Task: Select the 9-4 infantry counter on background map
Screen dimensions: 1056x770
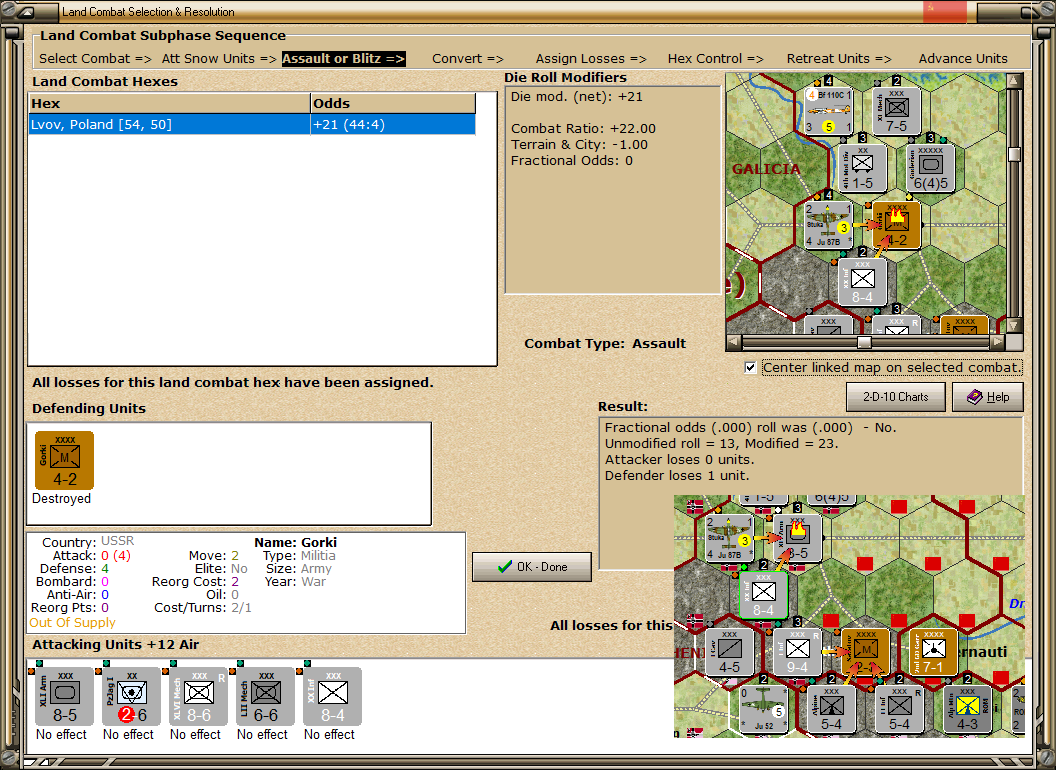Action: [x=797, y=652]
